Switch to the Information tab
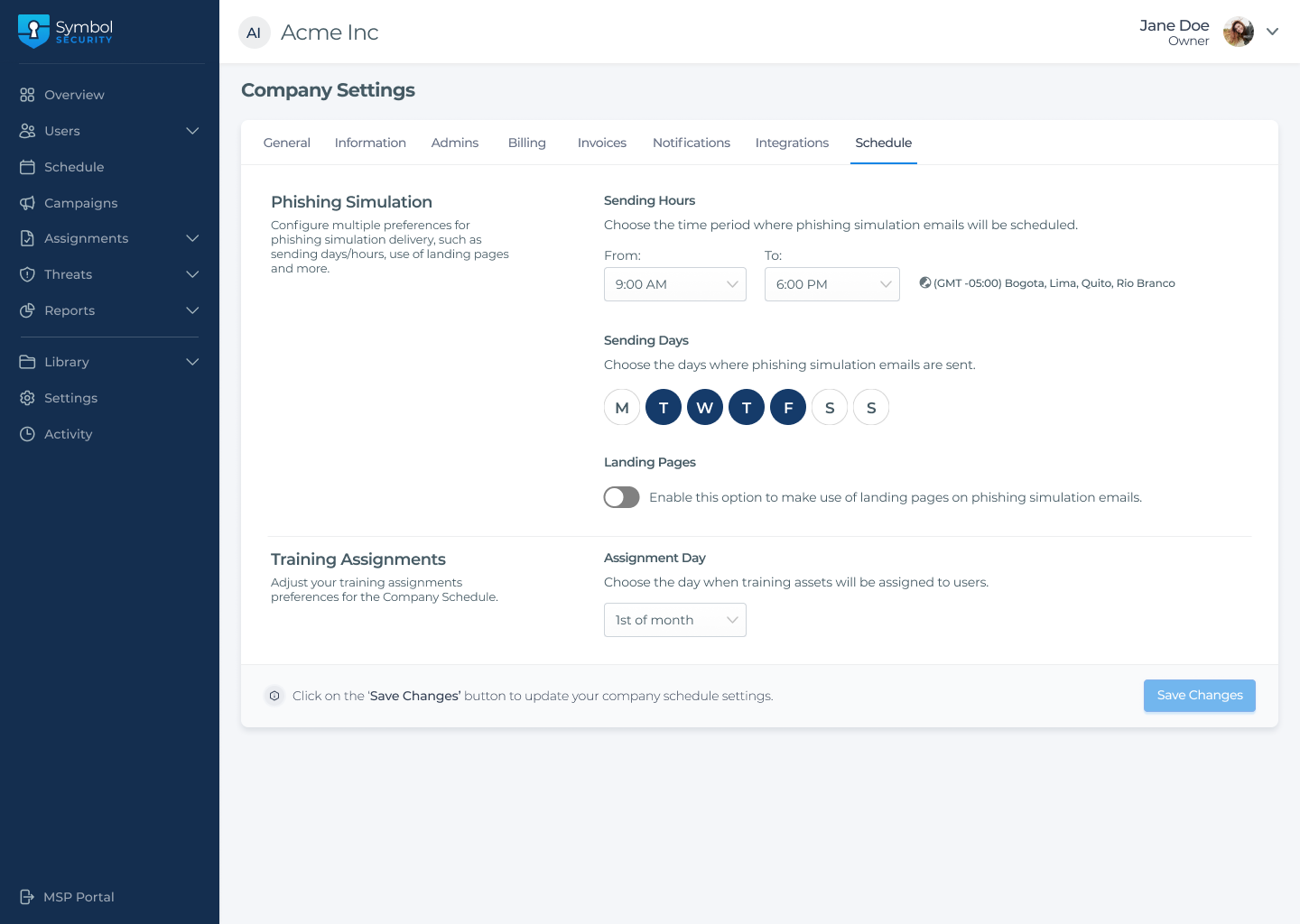 370,143
